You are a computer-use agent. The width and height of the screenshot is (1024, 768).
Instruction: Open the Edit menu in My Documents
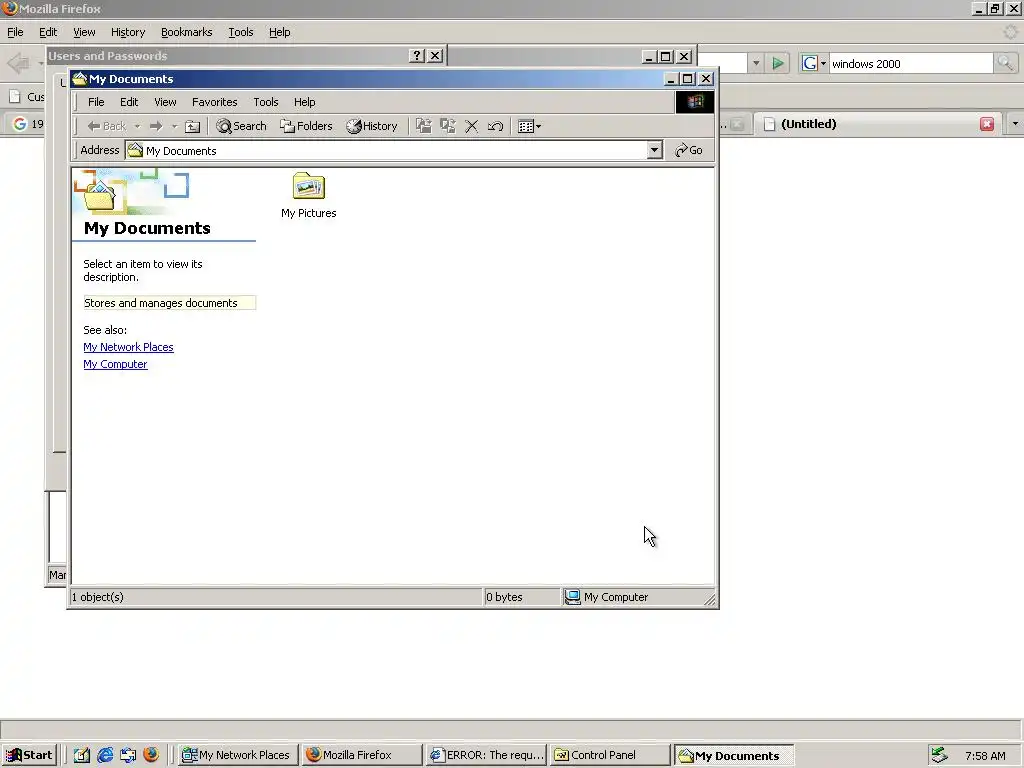tap(129, 102)
